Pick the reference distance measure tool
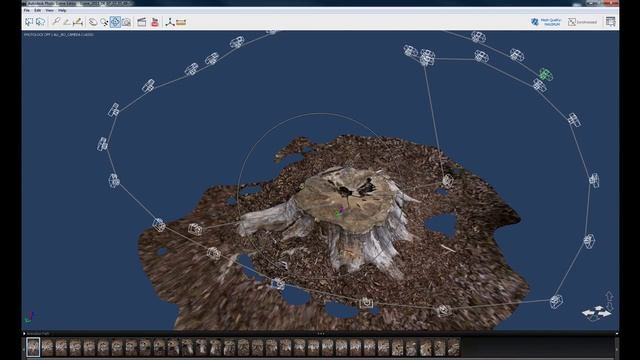Image resolution: width=640 pixels, height=360 pixels. (x=78, y=22)
